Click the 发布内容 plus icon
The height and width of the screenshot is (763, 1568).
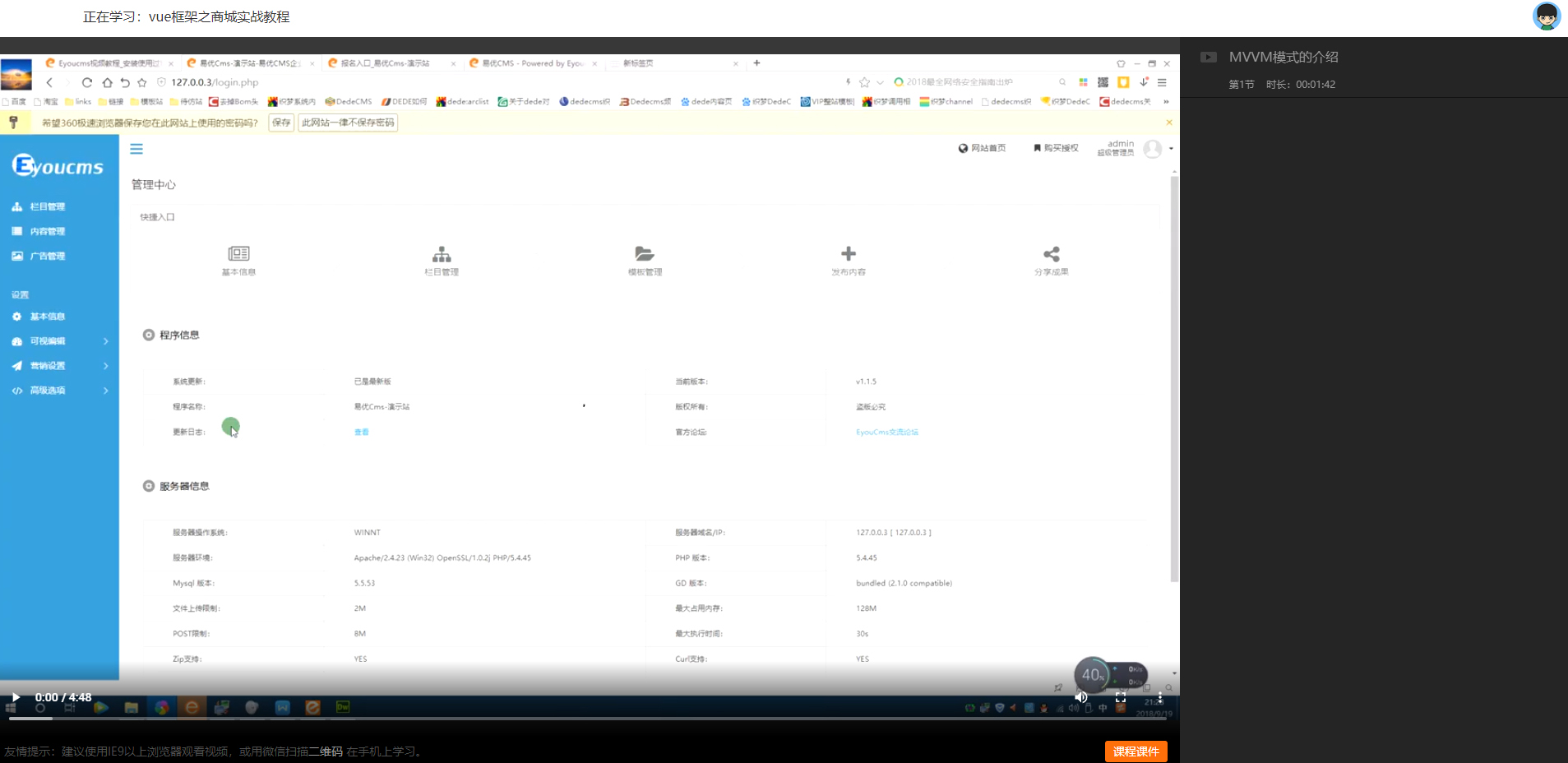pos(849,254)
